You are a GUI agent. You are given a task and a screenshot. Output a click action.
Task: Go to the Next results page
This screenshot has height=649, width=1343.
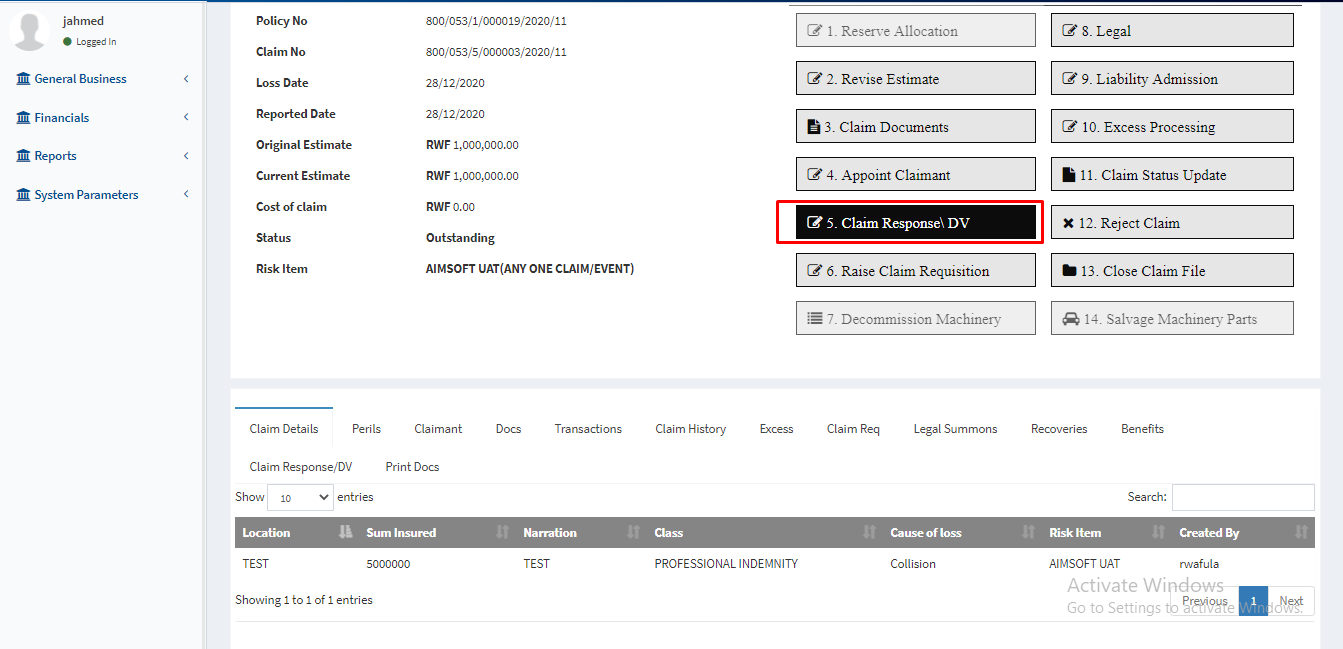(1291, 601)
